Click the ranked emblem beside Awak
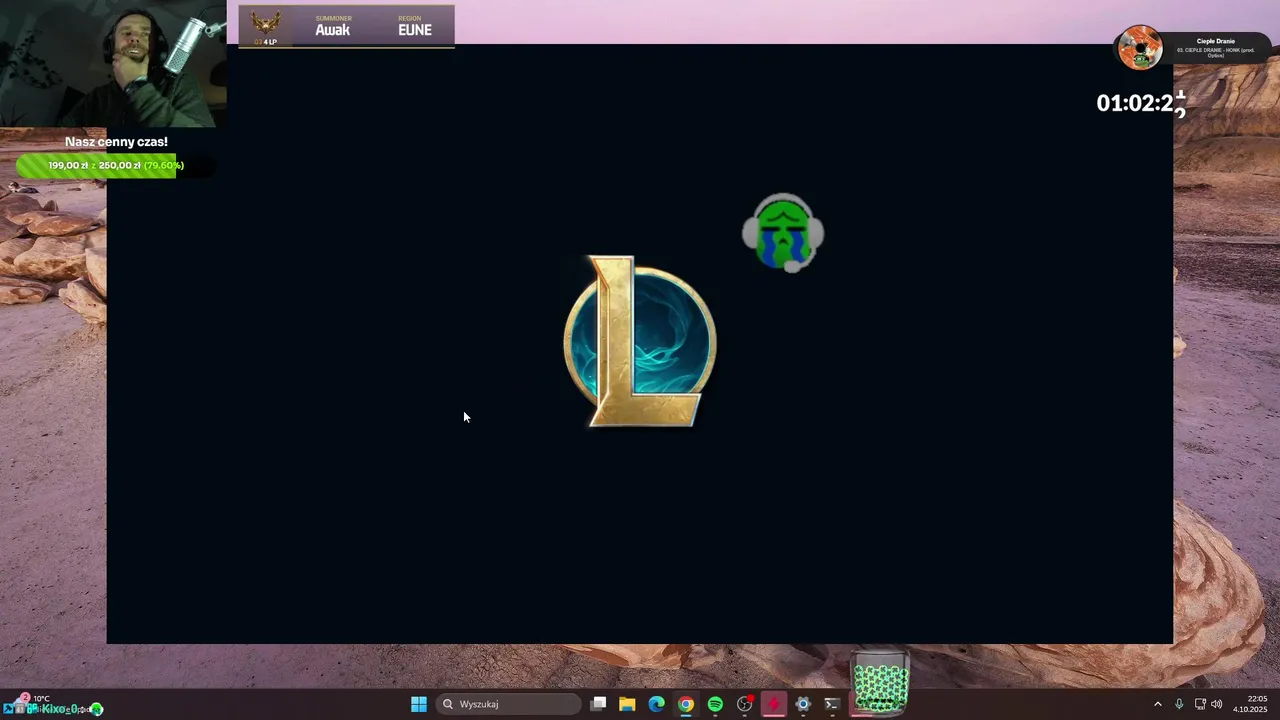The height and width of the screenshot is (720, 1280). point(265,24)
